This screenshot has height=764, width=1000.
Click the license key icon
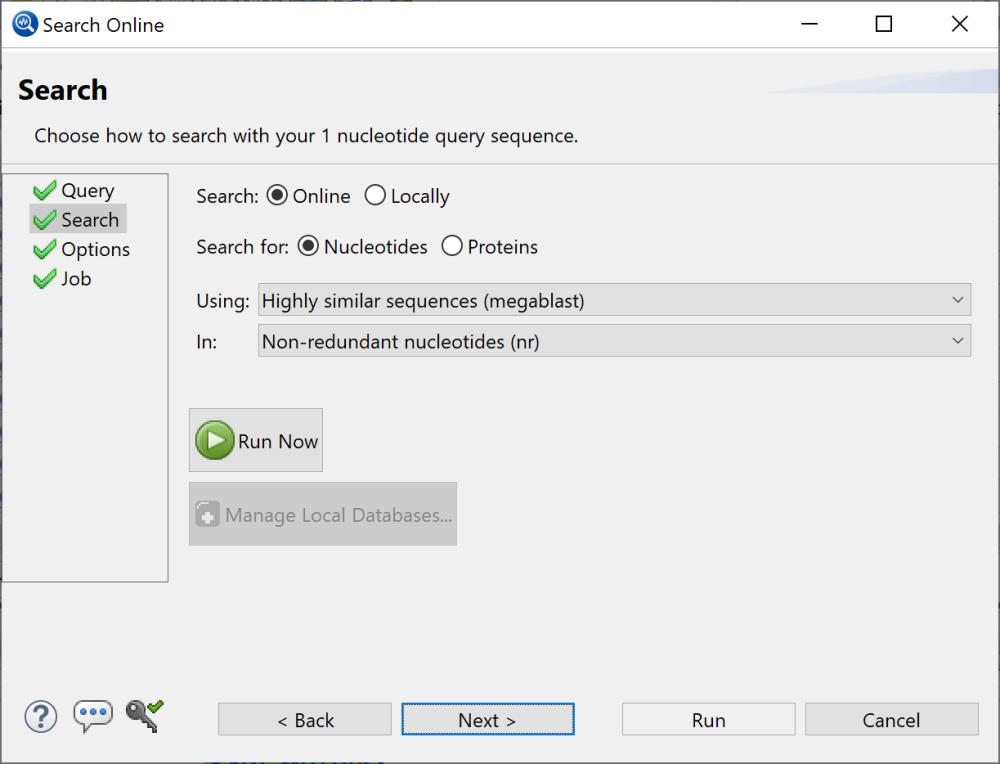click(x=144, y=715)
